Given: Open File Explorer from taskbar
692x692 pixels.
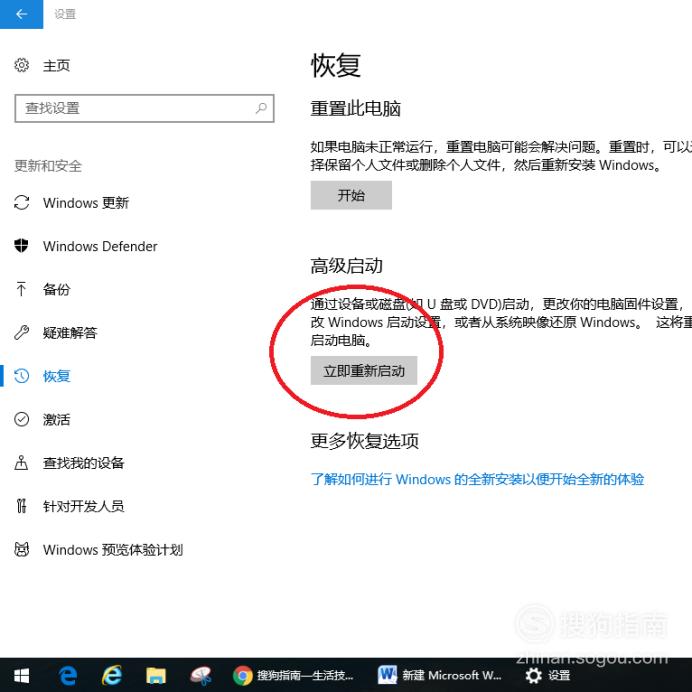Looking at the screenshot, I should pos(156,675).
